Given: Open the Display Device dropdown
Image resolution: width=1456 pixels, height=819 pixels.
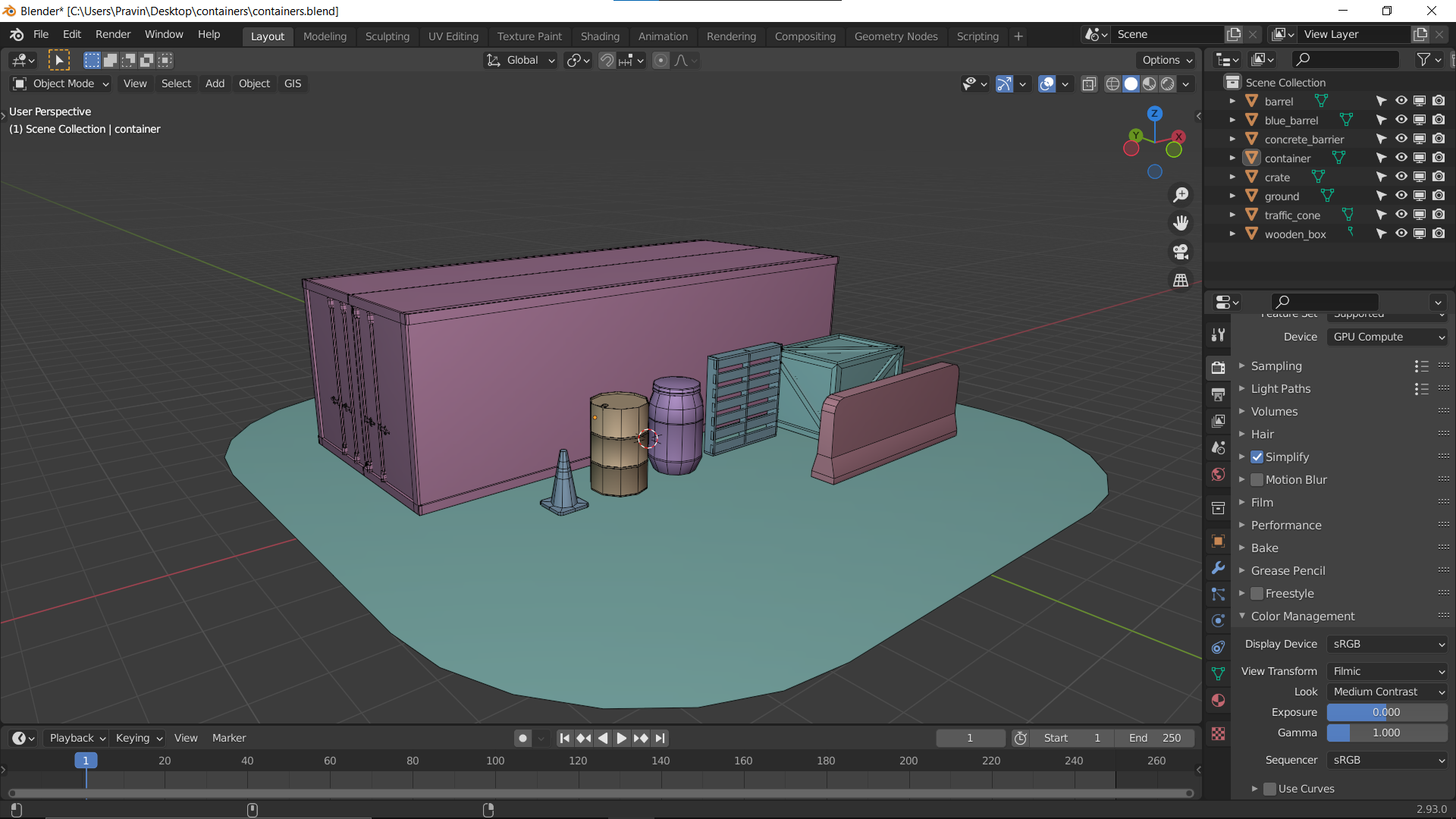Looking at the screenshot, I should tap(1386, 644).
